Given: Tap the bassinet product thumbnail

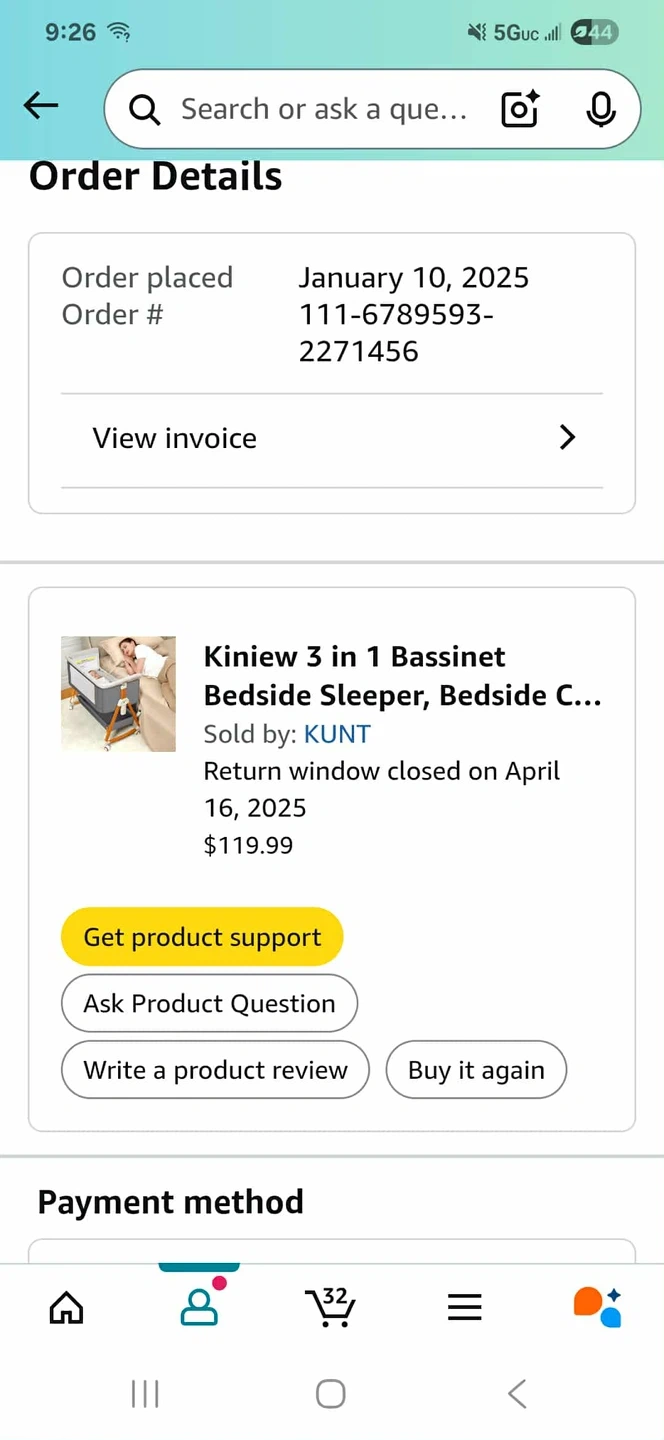Looking at the screenshot, I should [118, 694].
